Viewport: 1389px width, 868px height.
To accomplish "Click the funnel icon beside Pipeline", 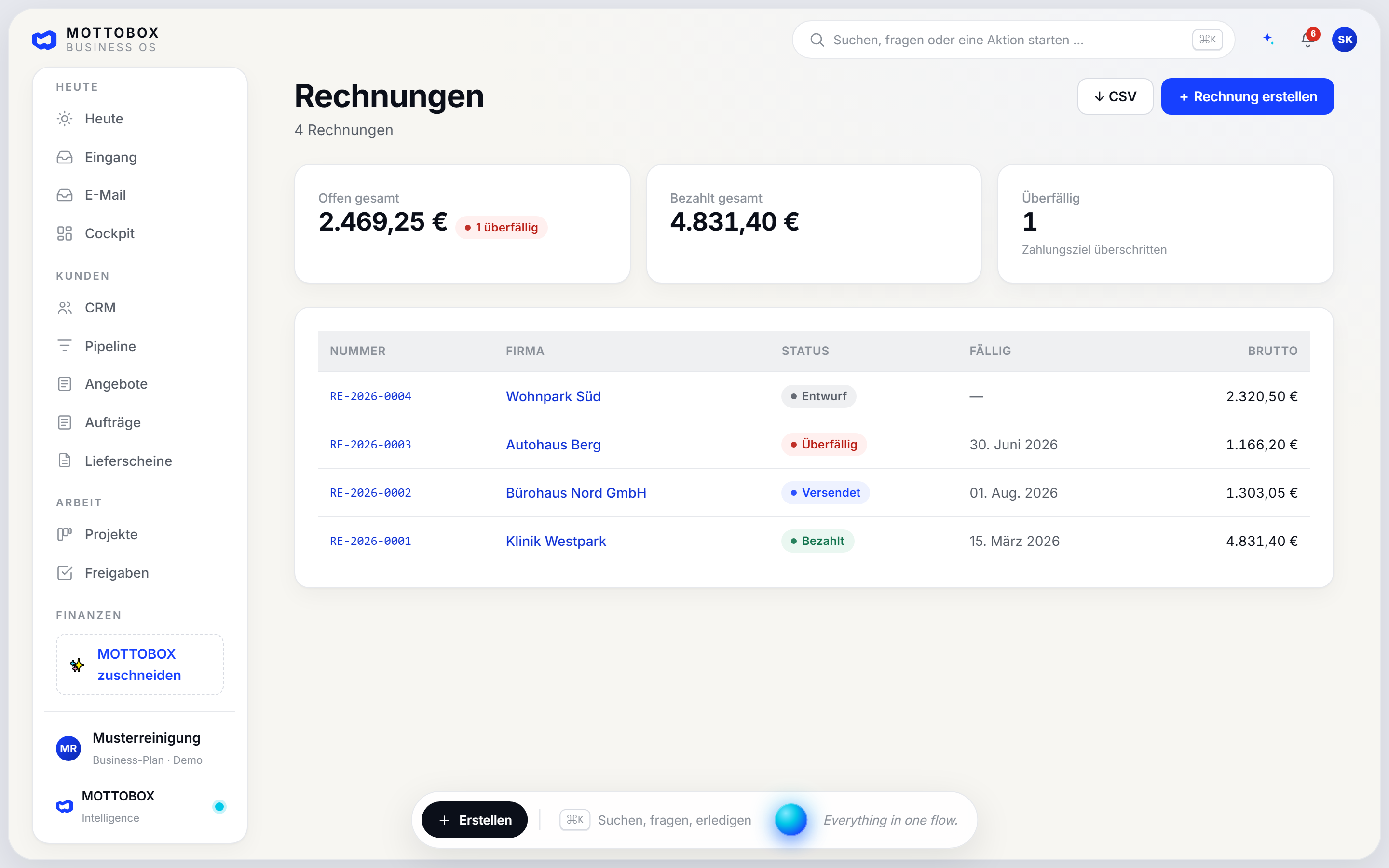I will (x=65, y=346).
